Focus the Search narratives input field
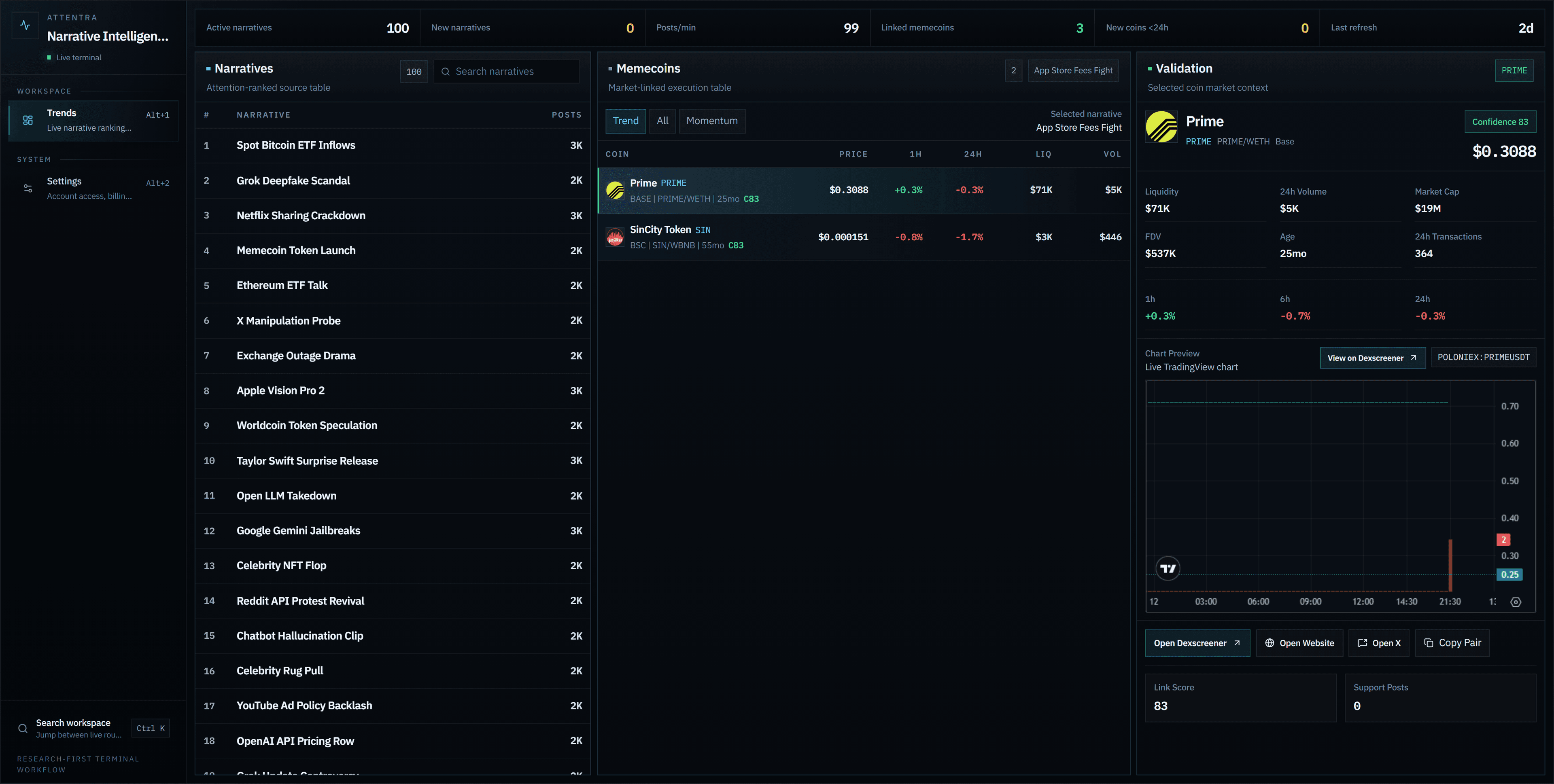 tap(506, 72)
